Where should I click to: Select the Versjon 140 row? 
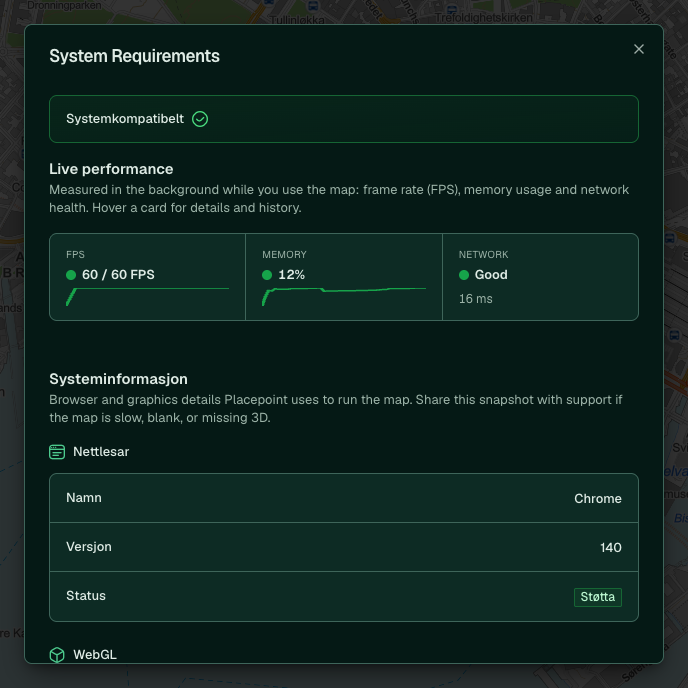(344, 547)
